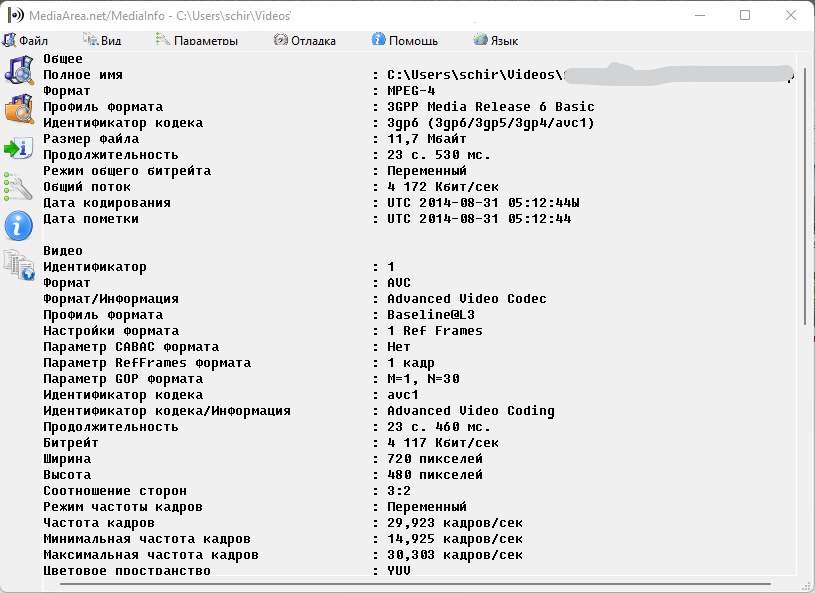Open the Язык language menu
815x593 pixels.
(496, 41)
